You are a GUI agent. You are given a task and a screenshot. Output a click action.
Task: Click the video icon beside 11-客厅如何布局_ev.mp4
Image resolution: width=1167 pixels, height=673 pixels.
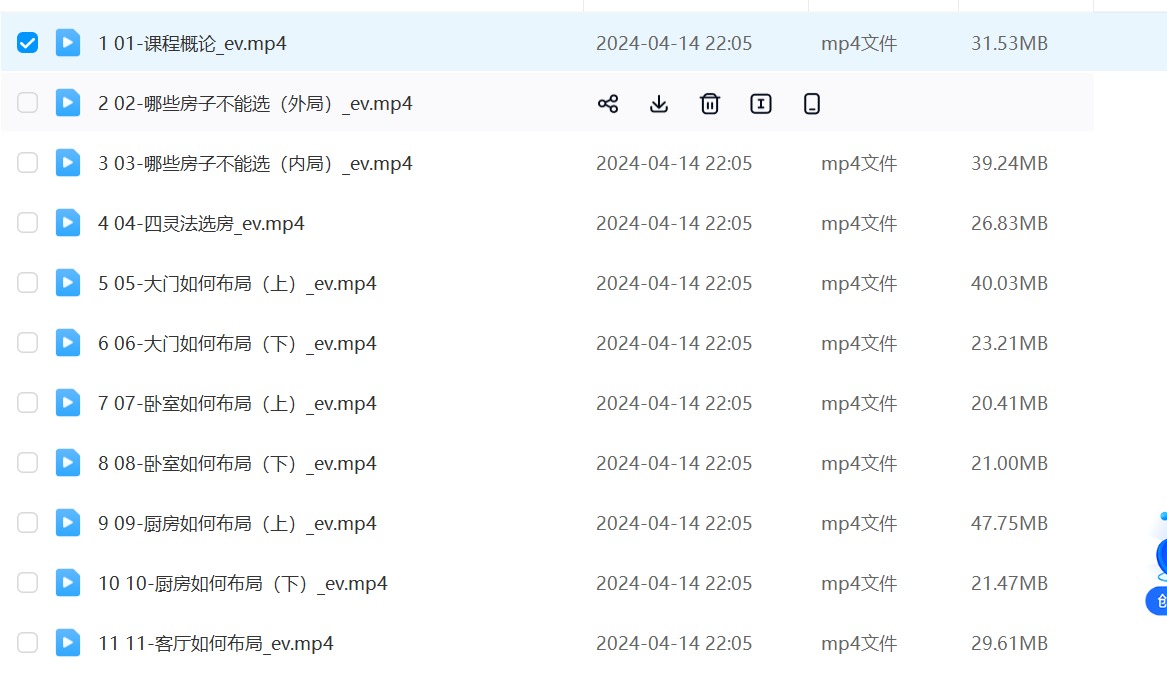click(68, 643)
